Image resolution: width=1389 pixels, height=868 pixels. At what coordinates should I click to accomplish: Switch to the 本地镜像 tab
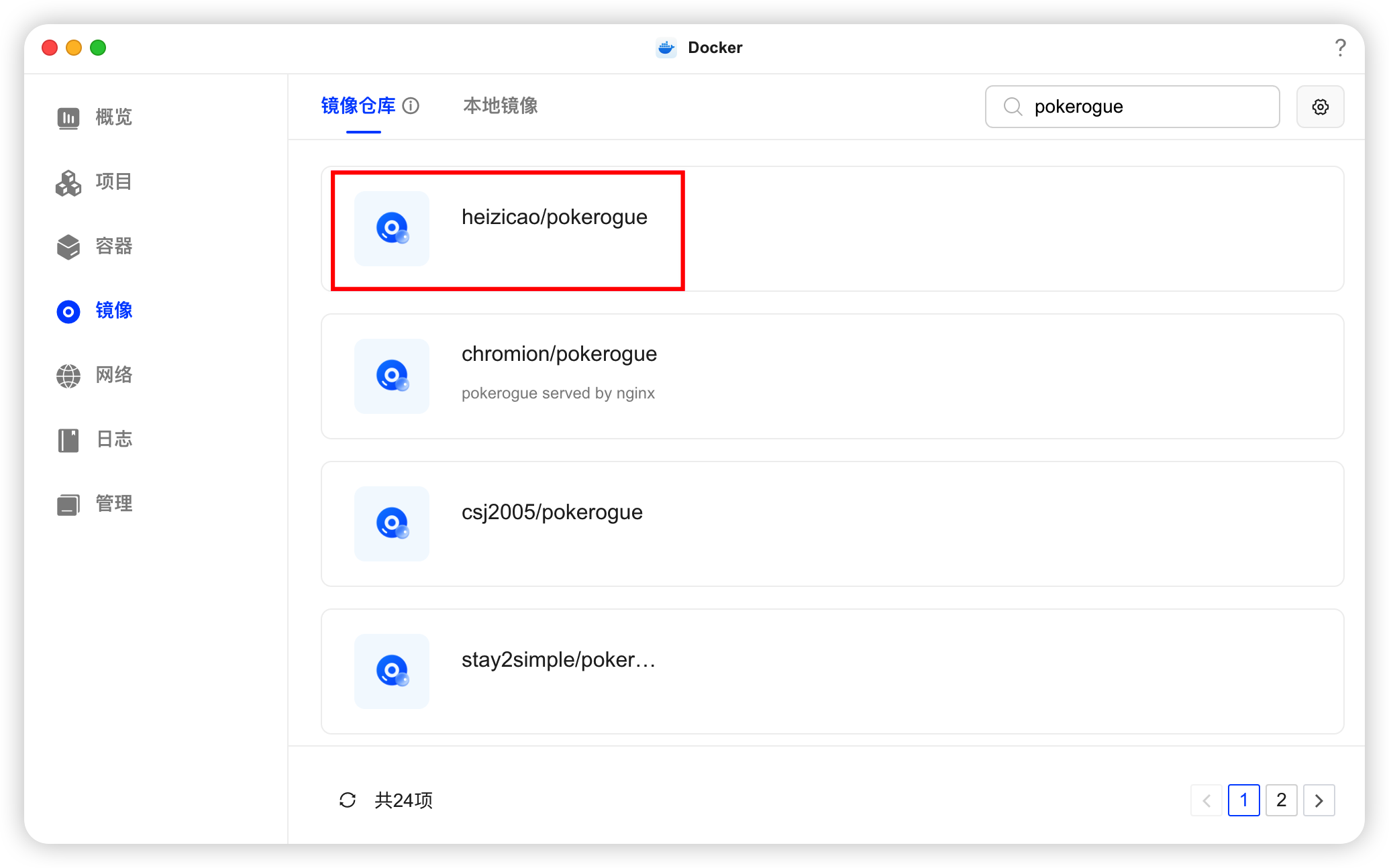500,106
